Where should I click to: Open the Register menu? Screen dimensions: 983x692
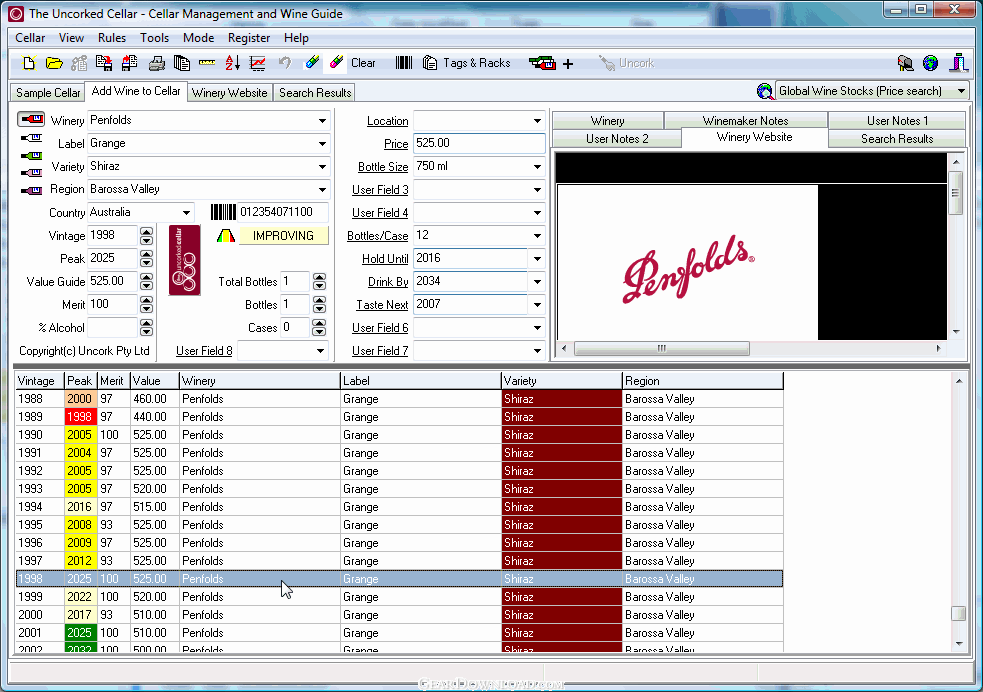pyautogui.click(x=249, y=38)
